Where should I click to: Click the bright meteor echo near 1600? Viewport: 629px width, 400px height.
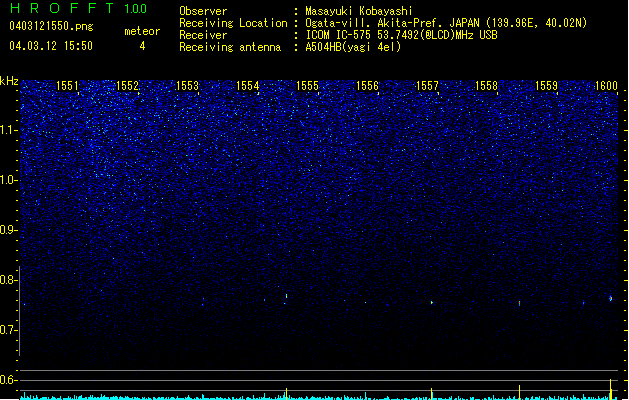tap(611, 298)
